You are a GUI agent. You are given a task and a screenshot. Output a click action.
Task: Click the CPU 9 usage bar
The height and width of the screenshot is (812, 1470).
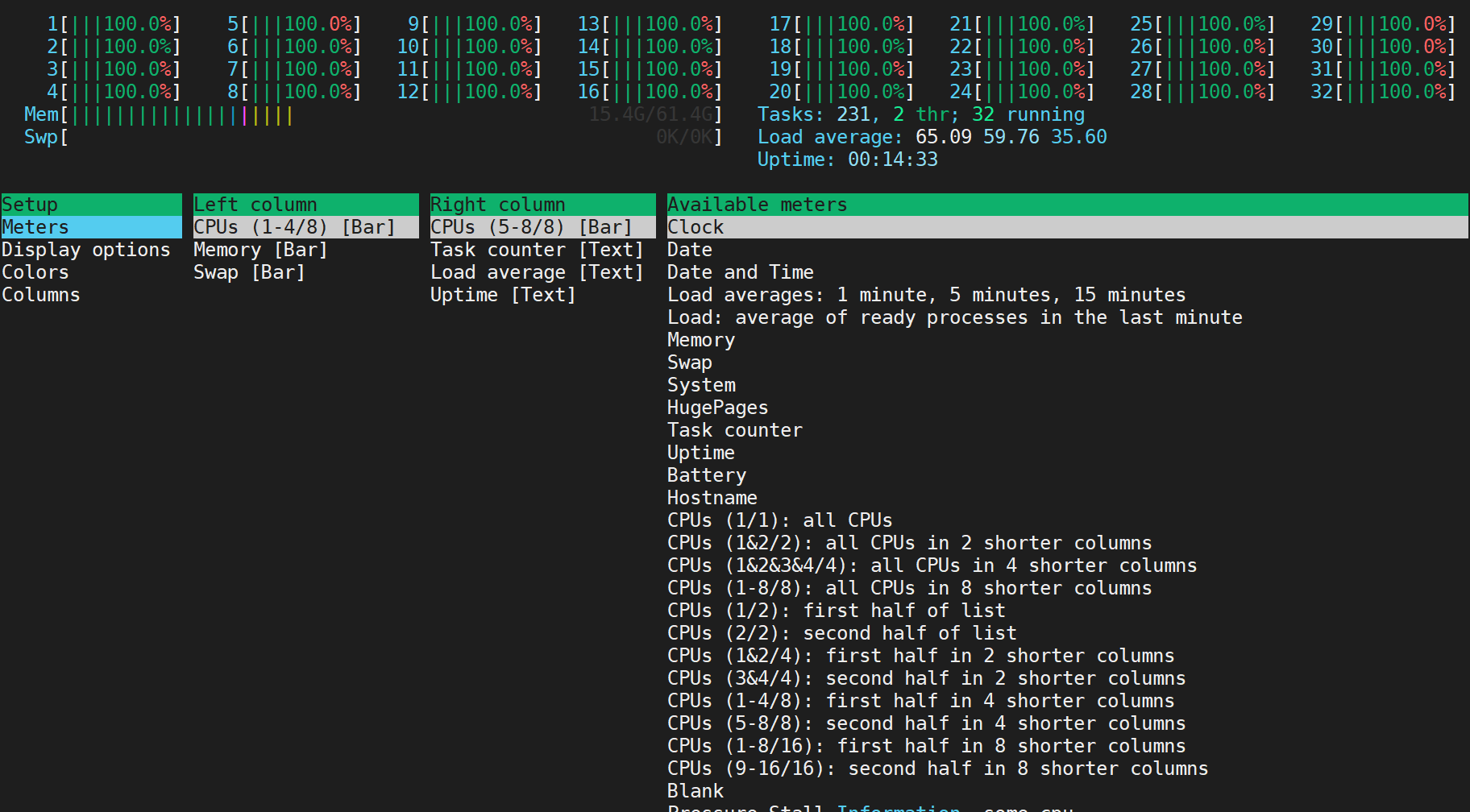coord(475,24)
